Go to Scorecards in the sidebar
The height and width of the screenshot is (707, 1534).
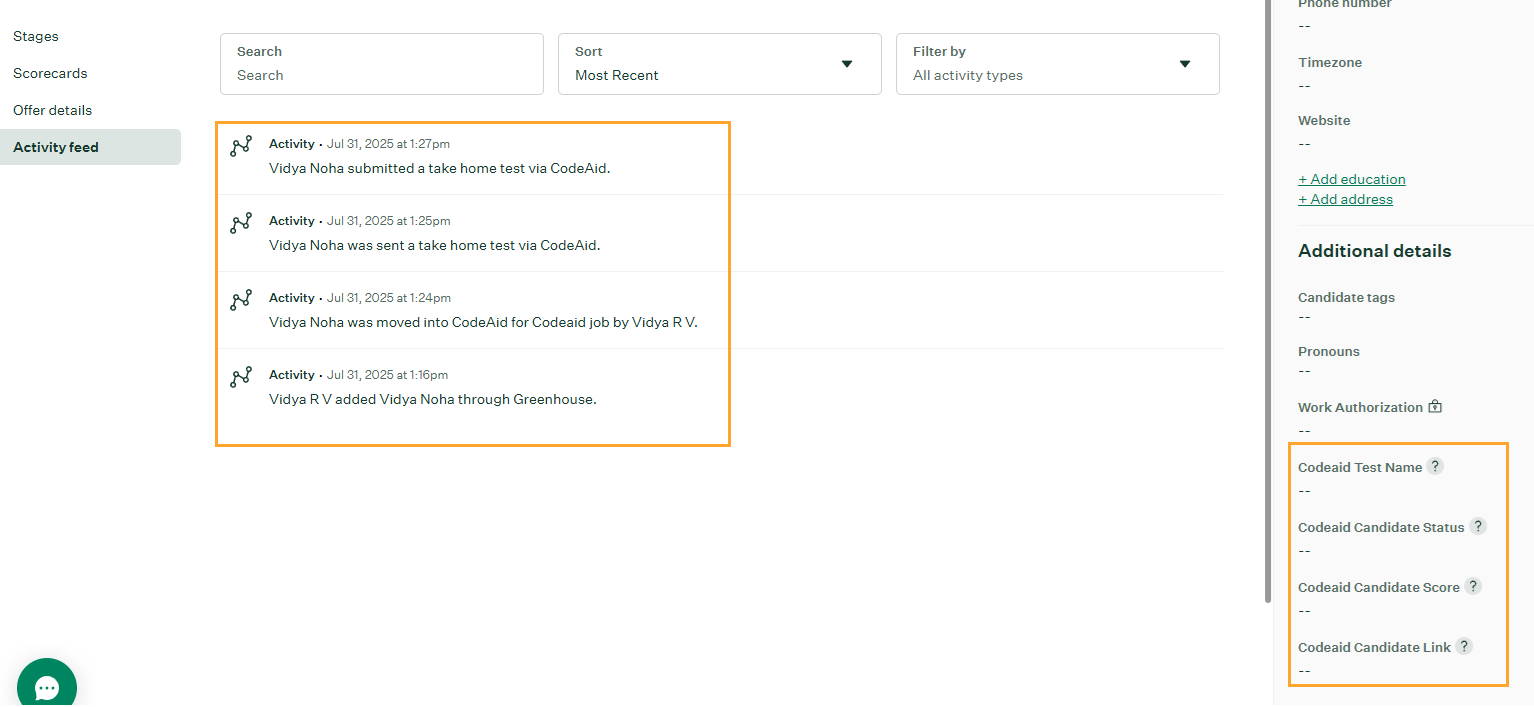click(x=50, y=73)
